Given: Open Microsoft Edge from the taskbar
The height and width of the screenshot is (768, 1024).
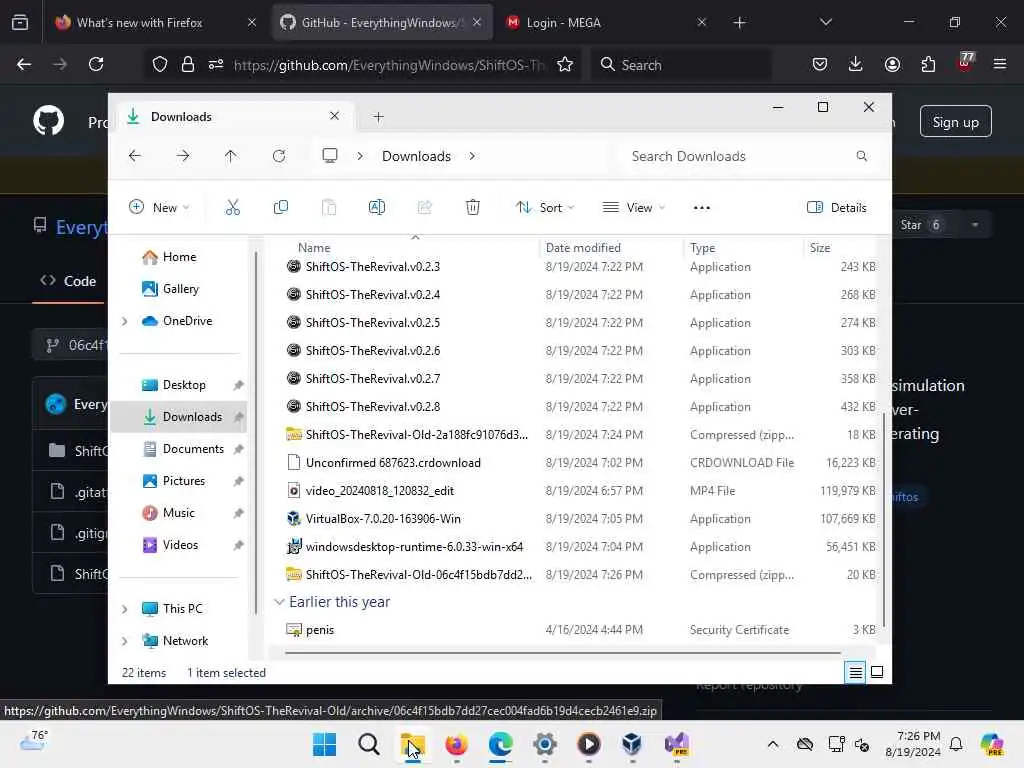Looking at the screenshot, I should tap(501, 744).
